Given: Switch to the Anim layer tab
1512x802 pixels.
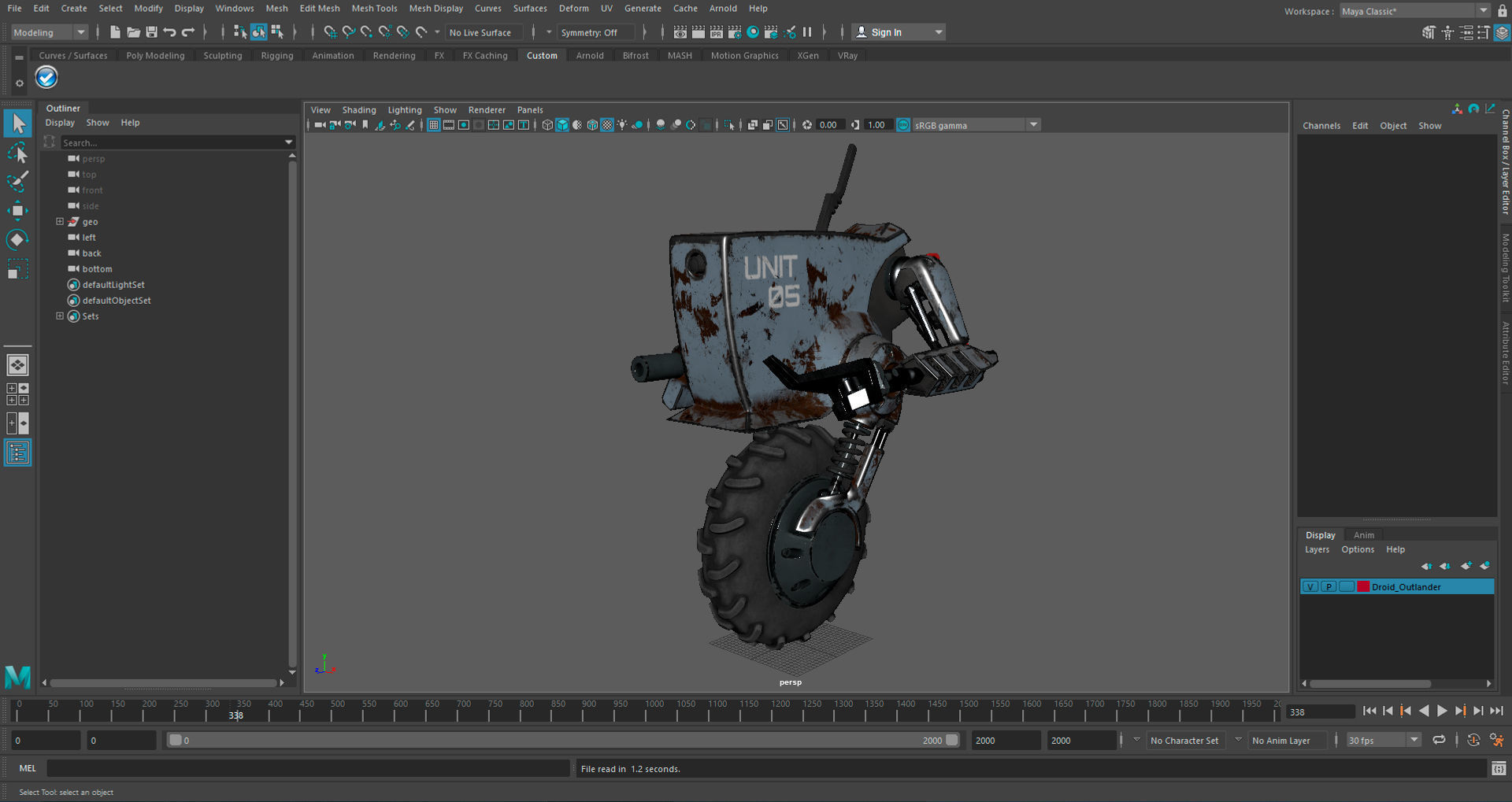Looking at the screenshot, I should point(1364,535).
